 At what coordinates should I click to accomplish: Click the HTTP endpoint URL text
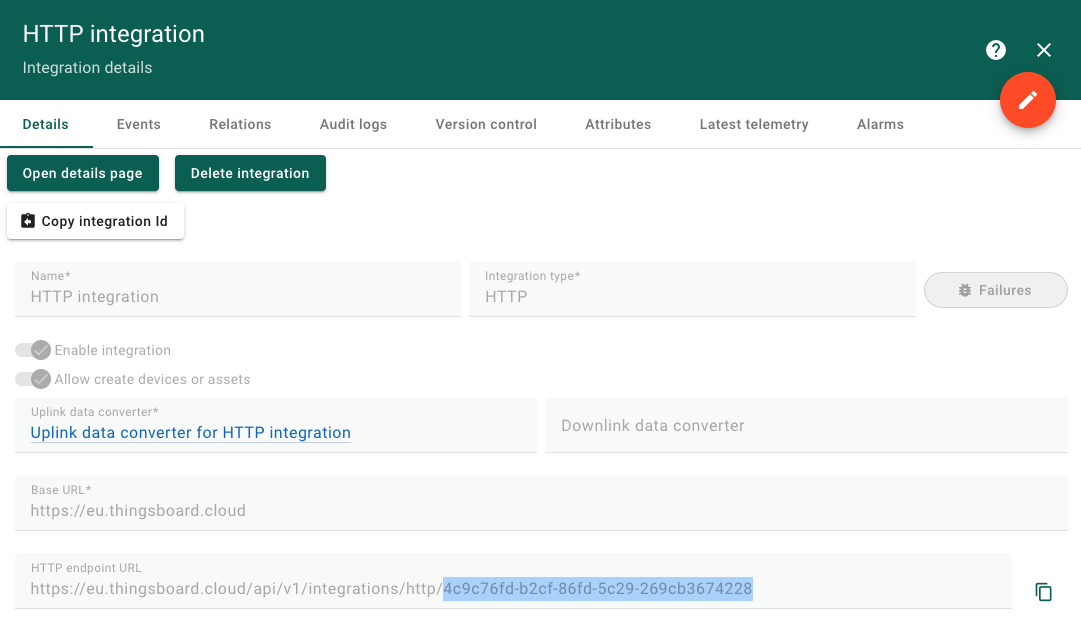[391, 589]
